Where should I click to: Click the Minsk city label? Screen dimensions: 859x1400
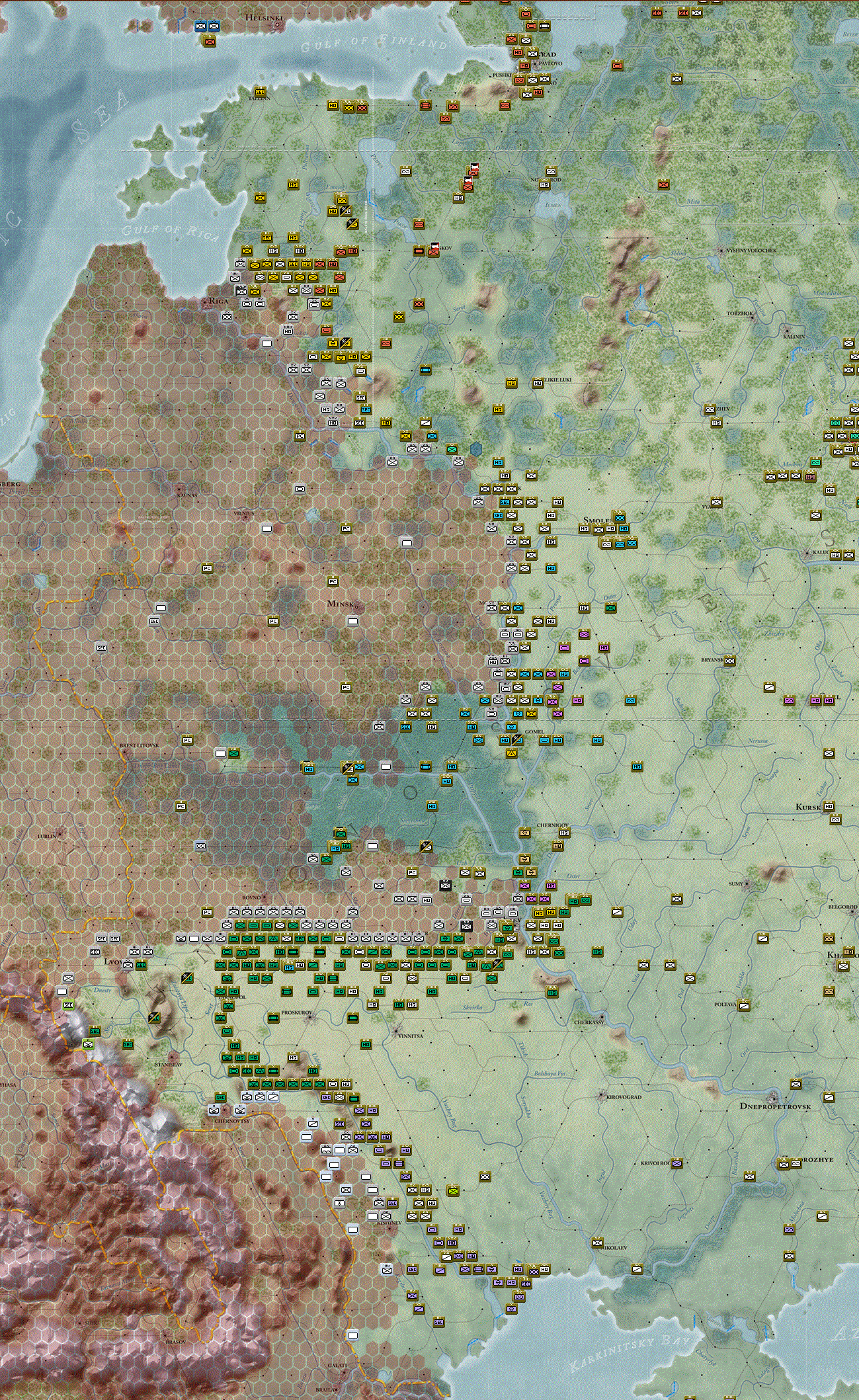(341, 604)
